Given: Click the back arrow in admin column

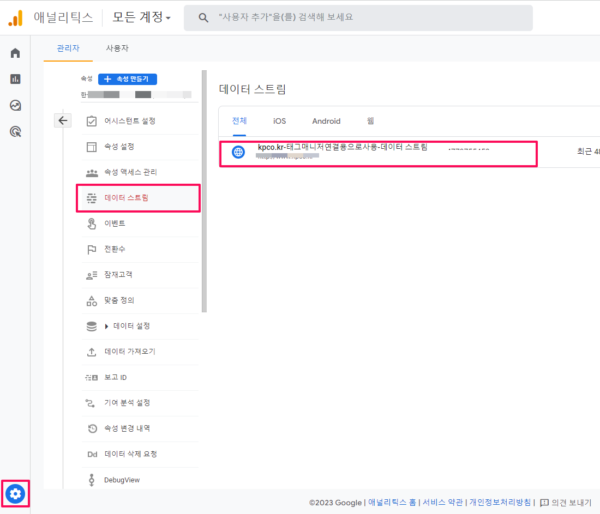Looking at the screenshot, I should (63, 121).
